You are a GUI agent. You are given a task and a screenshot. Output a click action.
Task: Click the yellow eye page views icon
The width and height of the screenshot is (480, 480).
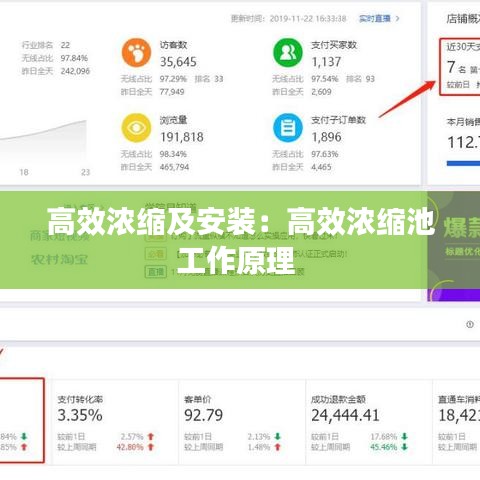pyautogui.click(x=136, y=128)
